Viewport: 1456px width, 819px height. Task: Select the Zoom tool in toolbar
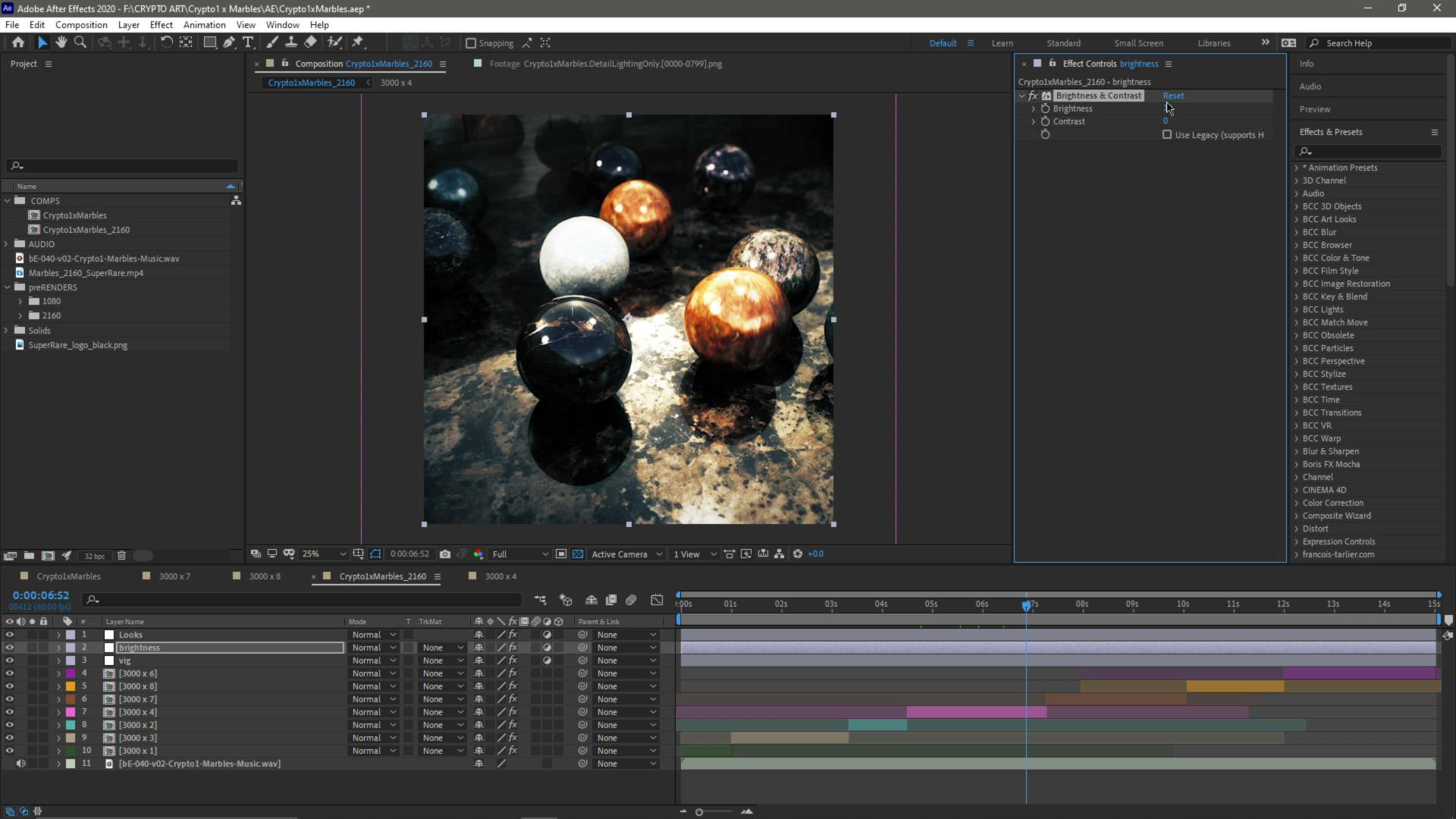[x=80, y=42]
